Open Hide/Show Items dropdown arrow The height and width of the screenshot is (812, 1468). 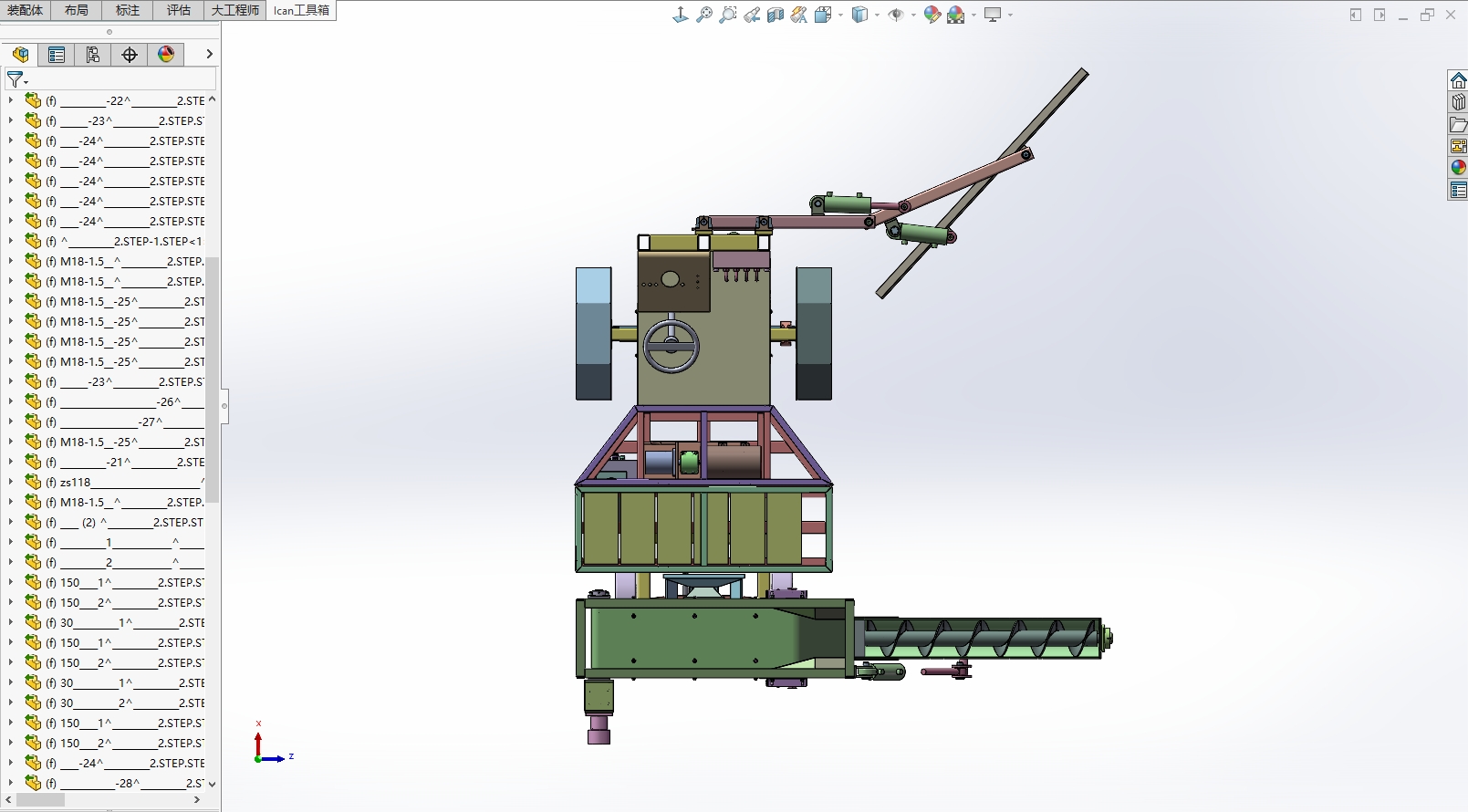tap(913, 15)
